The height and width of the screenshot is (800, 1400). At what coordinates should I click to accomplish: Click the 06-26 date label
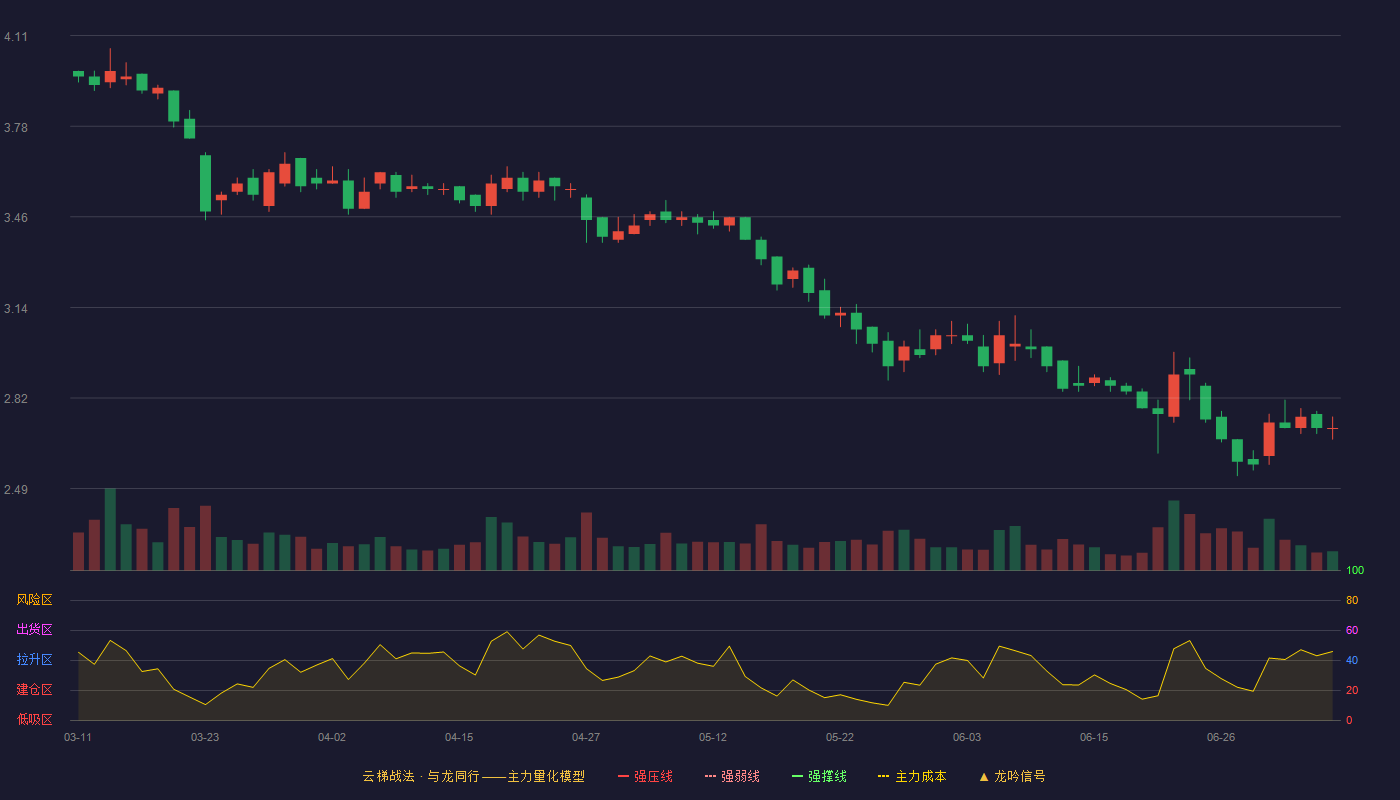[1221, 737]
